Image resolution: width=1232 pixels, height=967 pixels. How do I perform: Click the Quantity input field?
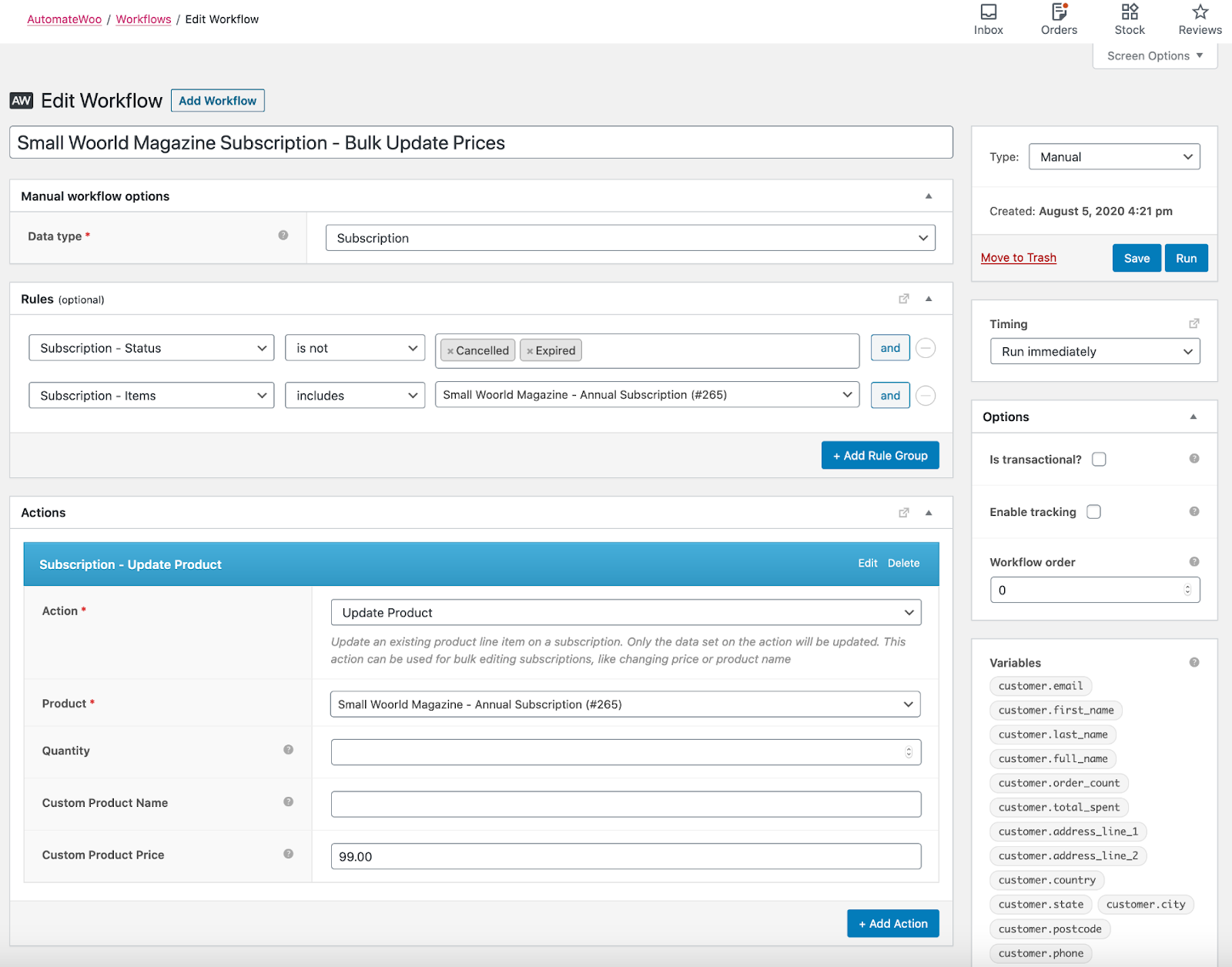626,752
